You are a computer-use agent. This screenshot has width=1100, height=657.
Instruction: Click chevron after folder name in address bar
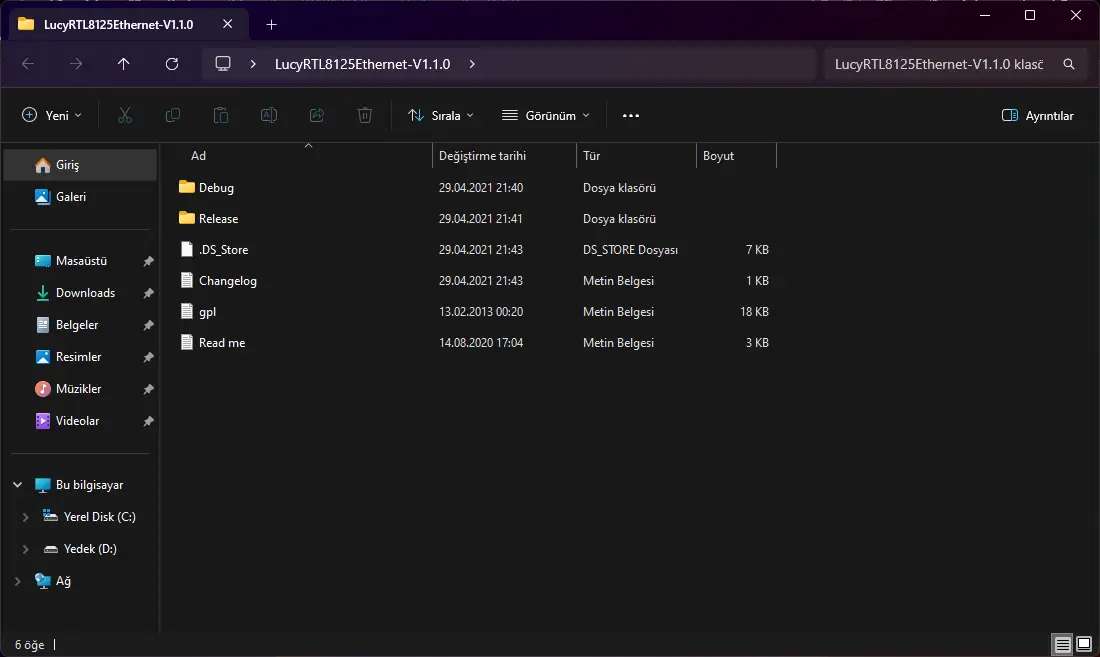pyautogui.click(x=472, y=64)
